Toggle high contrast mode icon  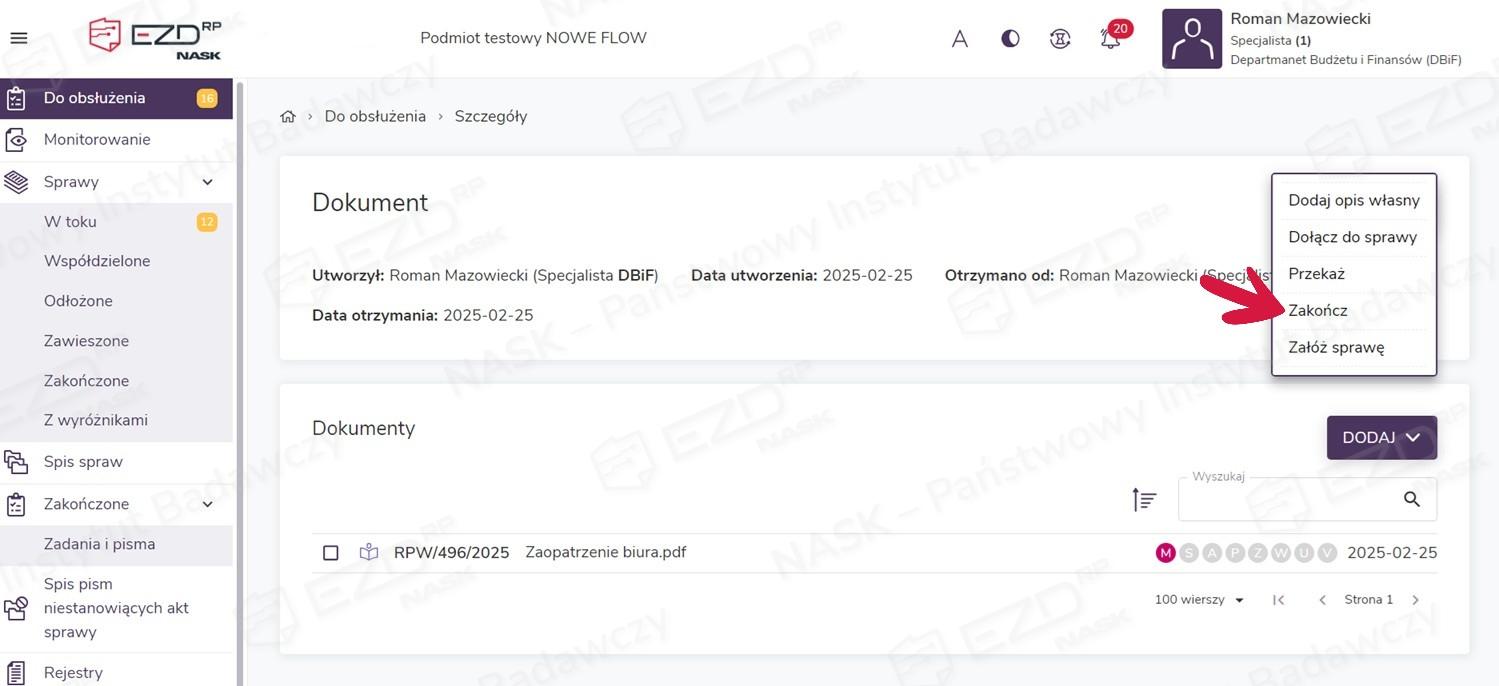point(1010,39)
